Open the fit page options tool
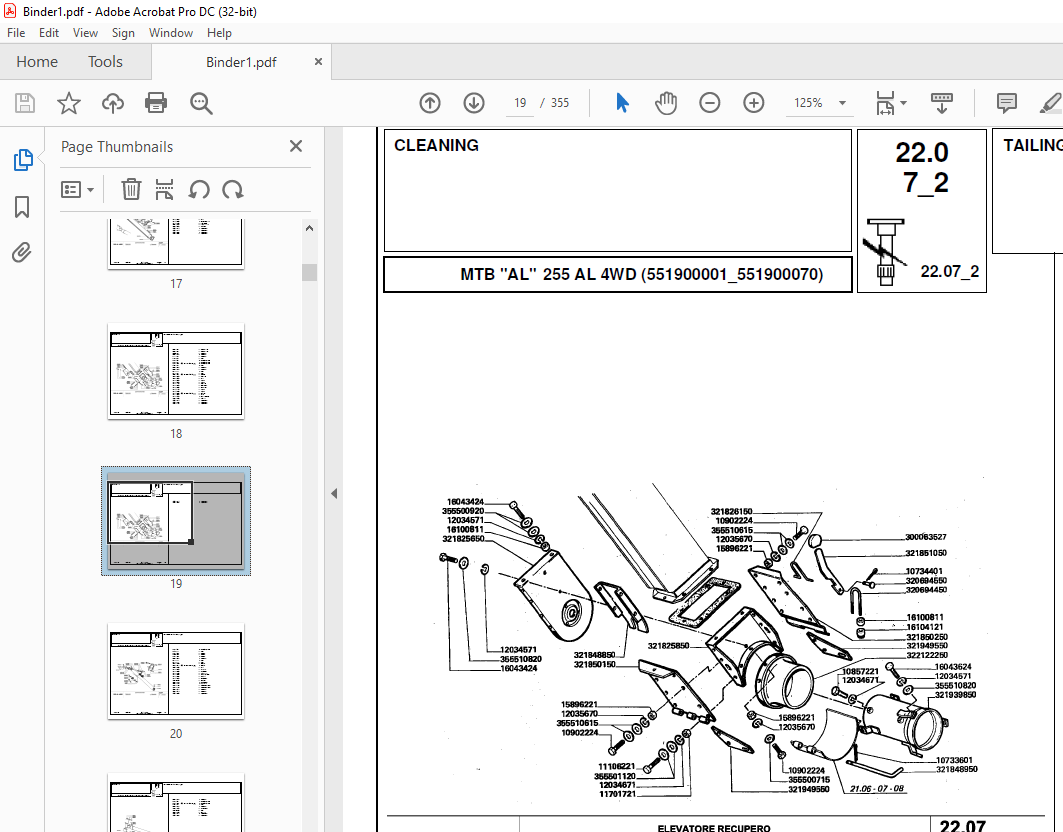The width and height of the screenshot is (1063, 832). point(885,103)
